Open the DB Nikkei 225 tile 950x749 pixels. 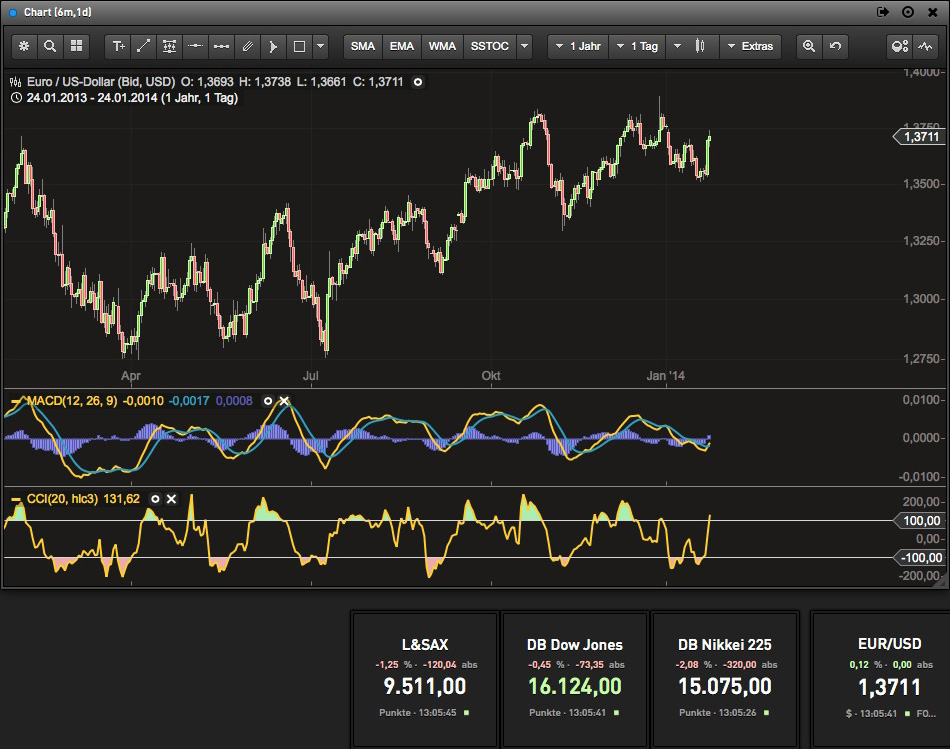click(x=725, y=679)
